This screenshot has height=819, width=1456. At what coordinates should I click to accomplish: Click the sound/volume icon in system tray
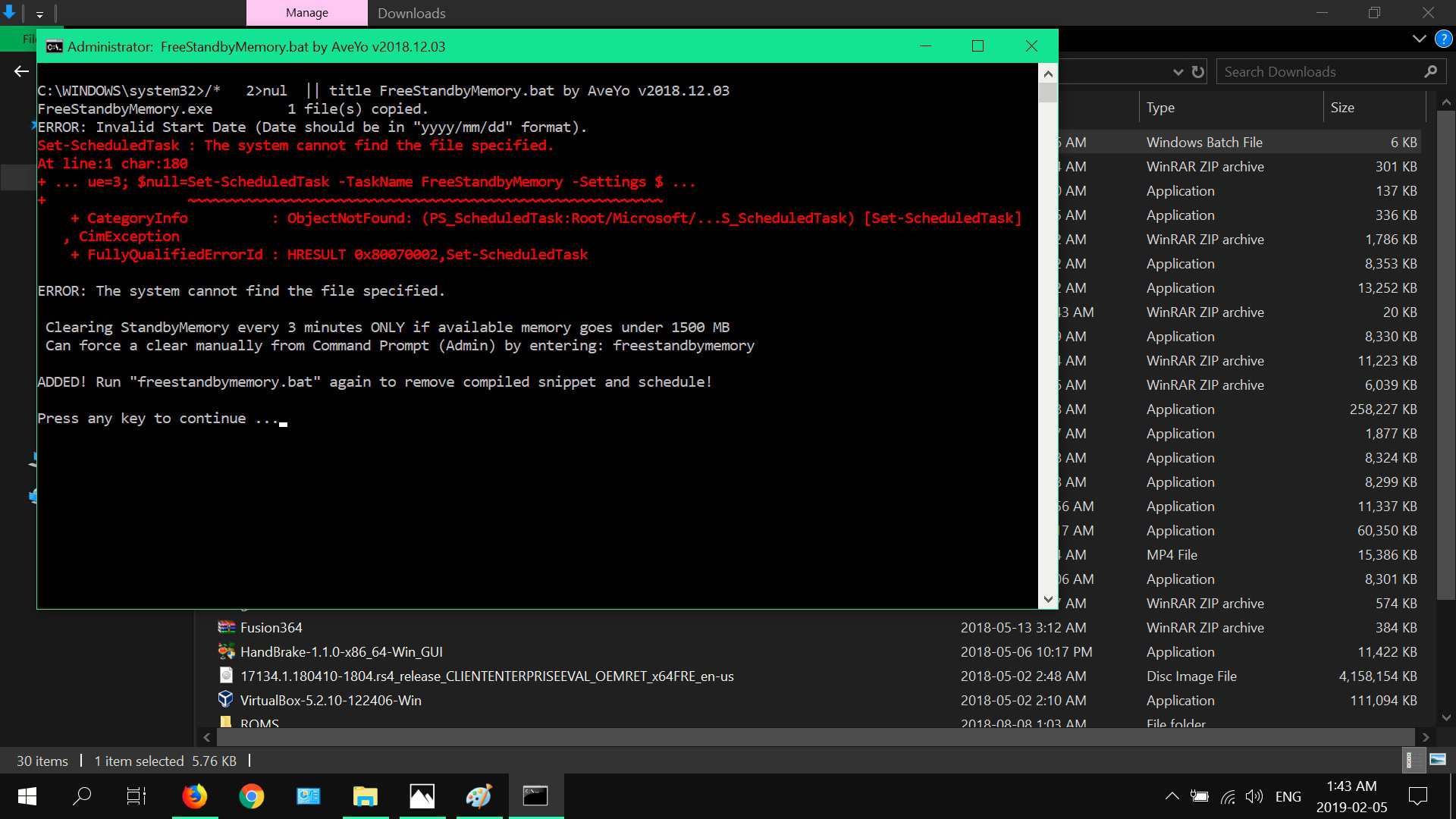1254,796
